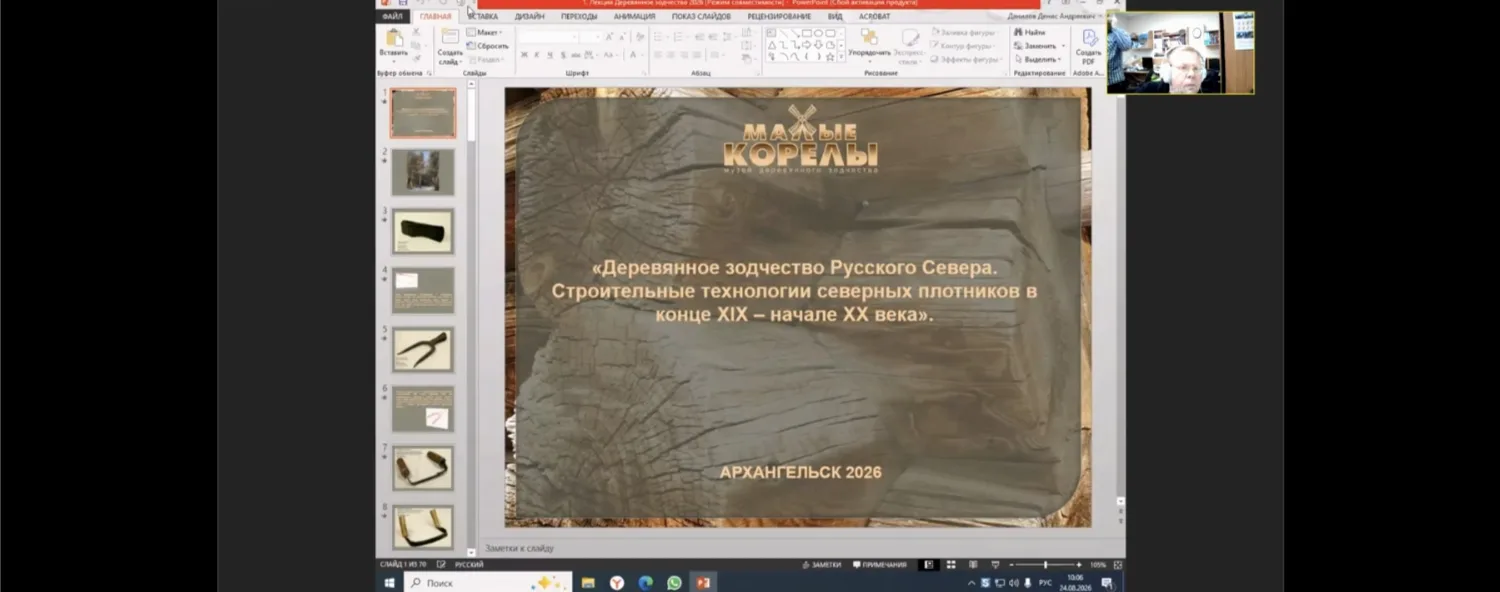The image size is (1500, 592).
Task: Open File Explorer from the taskbar
Action: click(x=588, y=582)
